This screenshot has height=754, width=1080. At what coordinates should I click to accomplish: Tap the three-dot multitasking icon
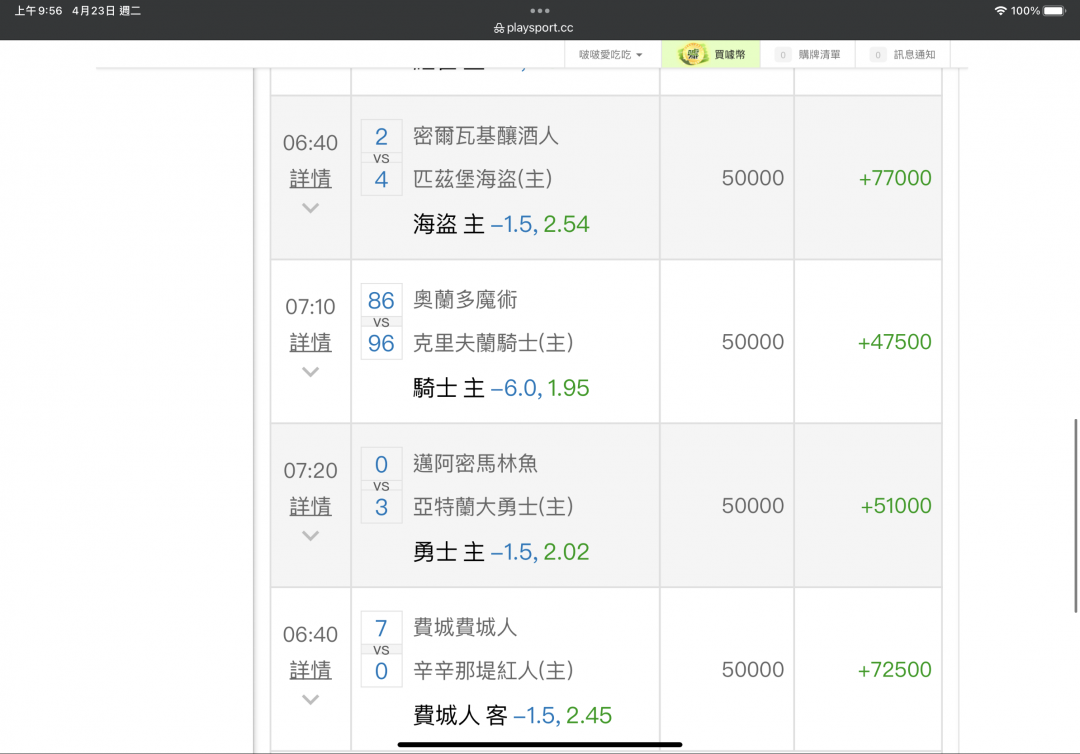point(540,10)
